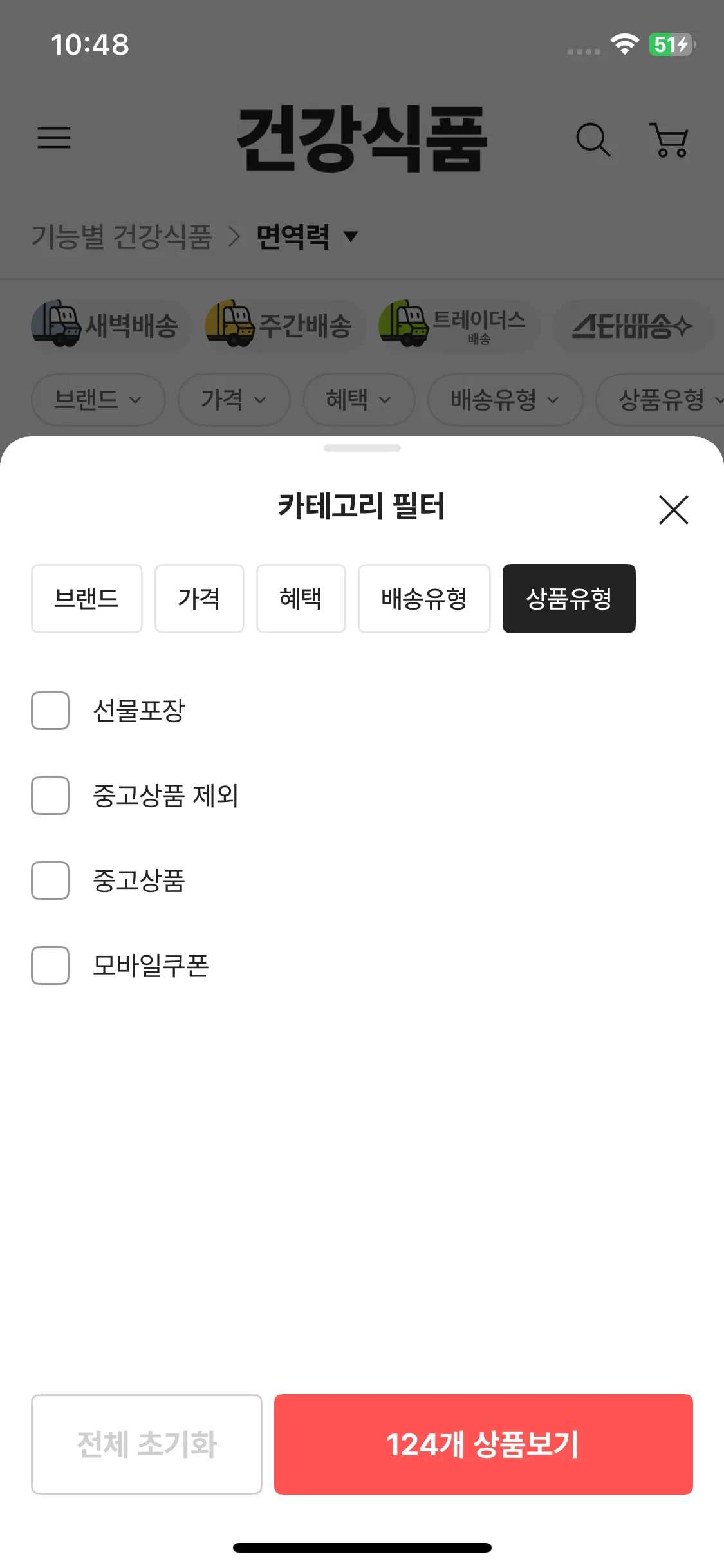Check the 선물포장 checkbox
Screen dimensions: 724x1568
[x=50, y=711]
